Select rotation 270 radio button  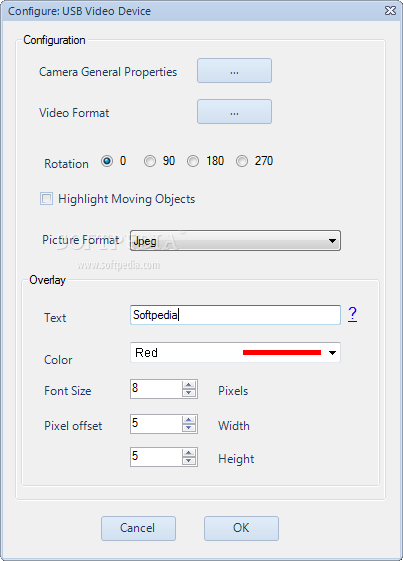click(242, 161)
